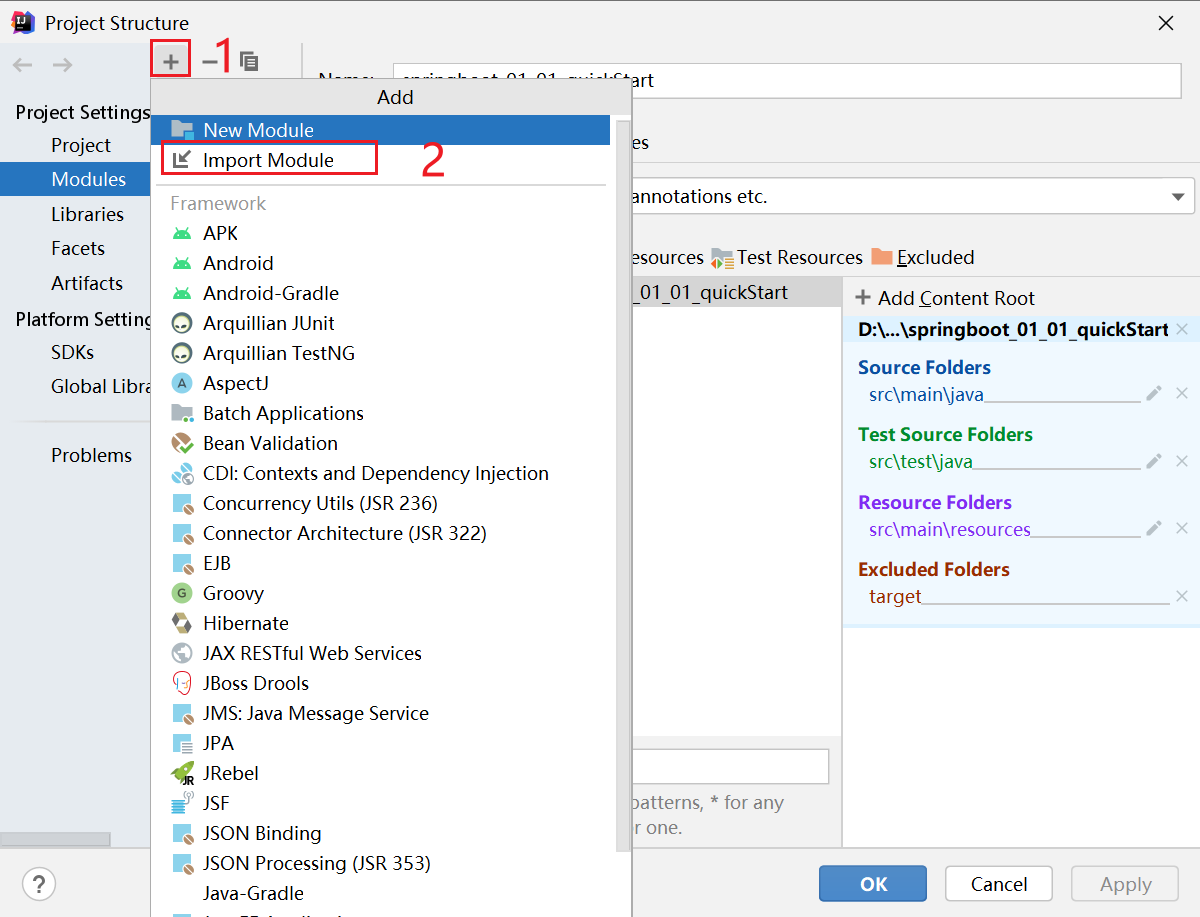Select Modules in the sidebar

pos(75,179)
